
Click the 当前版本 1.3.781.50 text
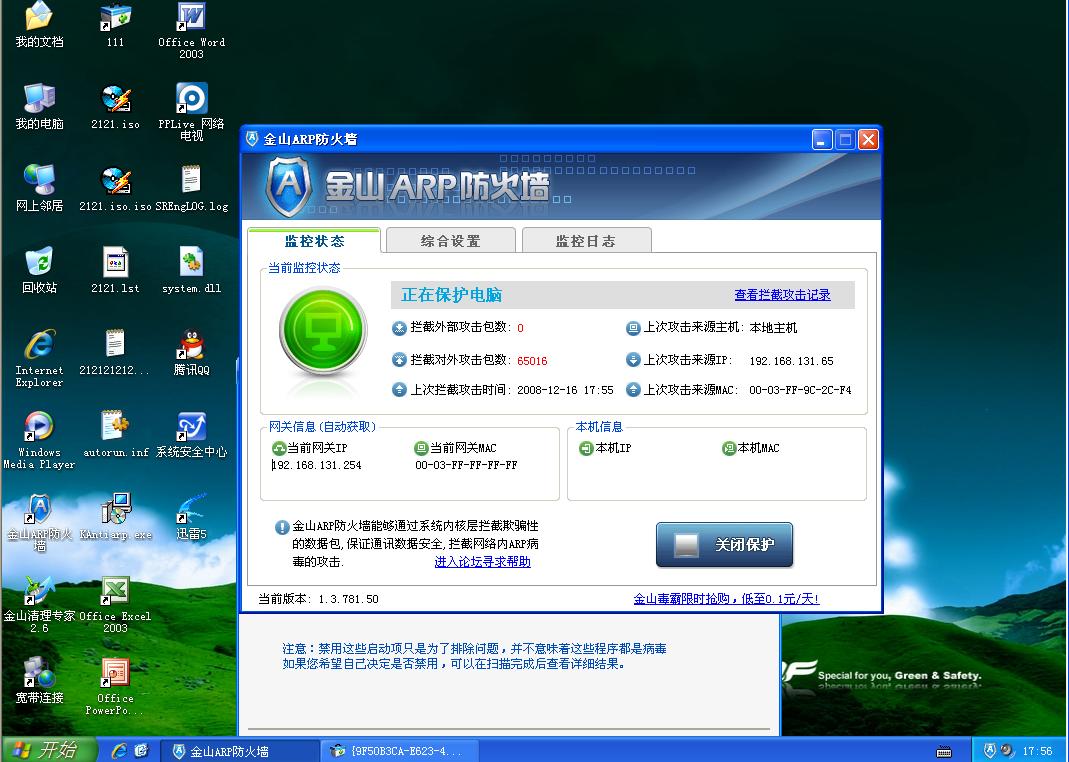click(x=318, y=598)
